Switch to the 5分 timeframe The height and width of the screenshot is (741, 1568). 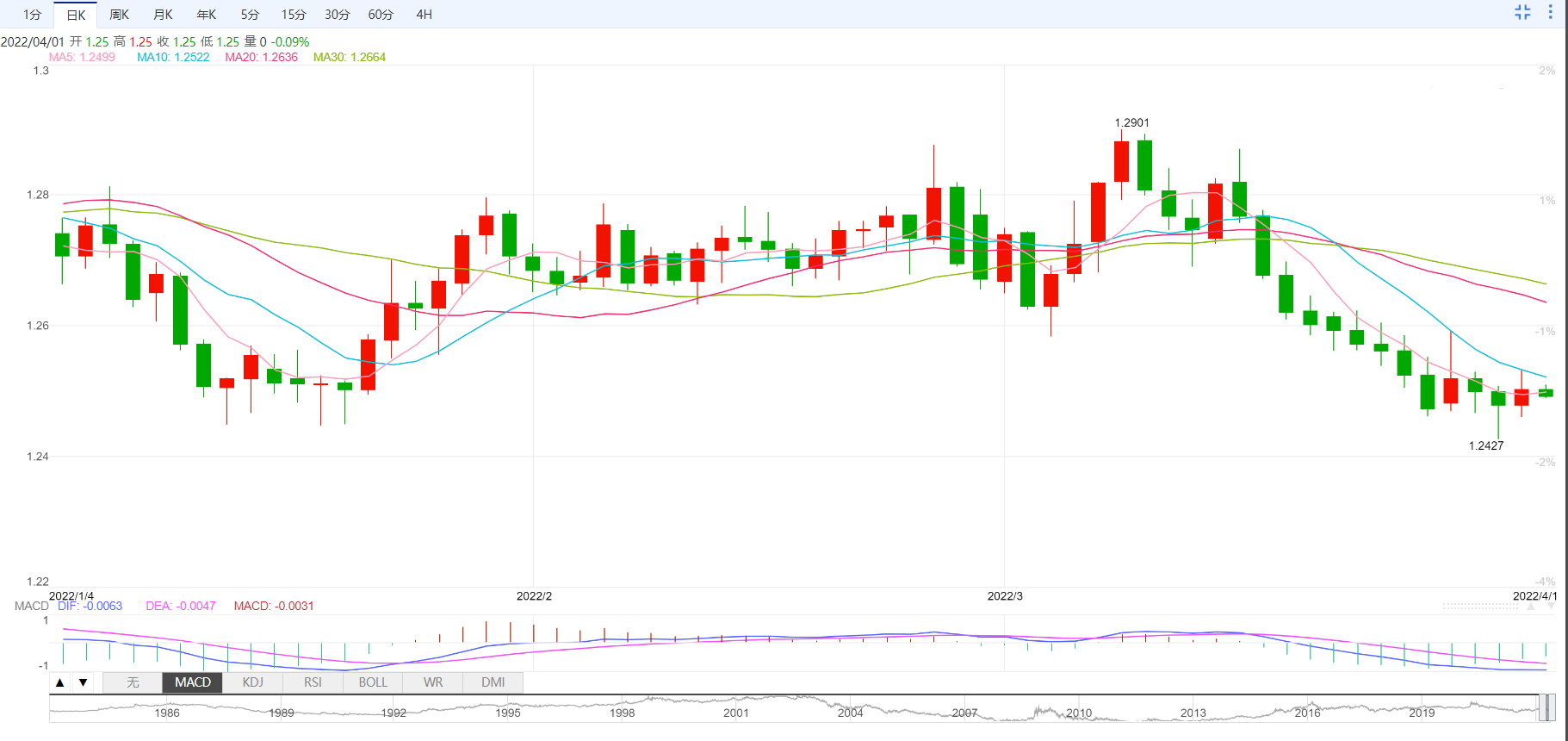coord(250,15)
